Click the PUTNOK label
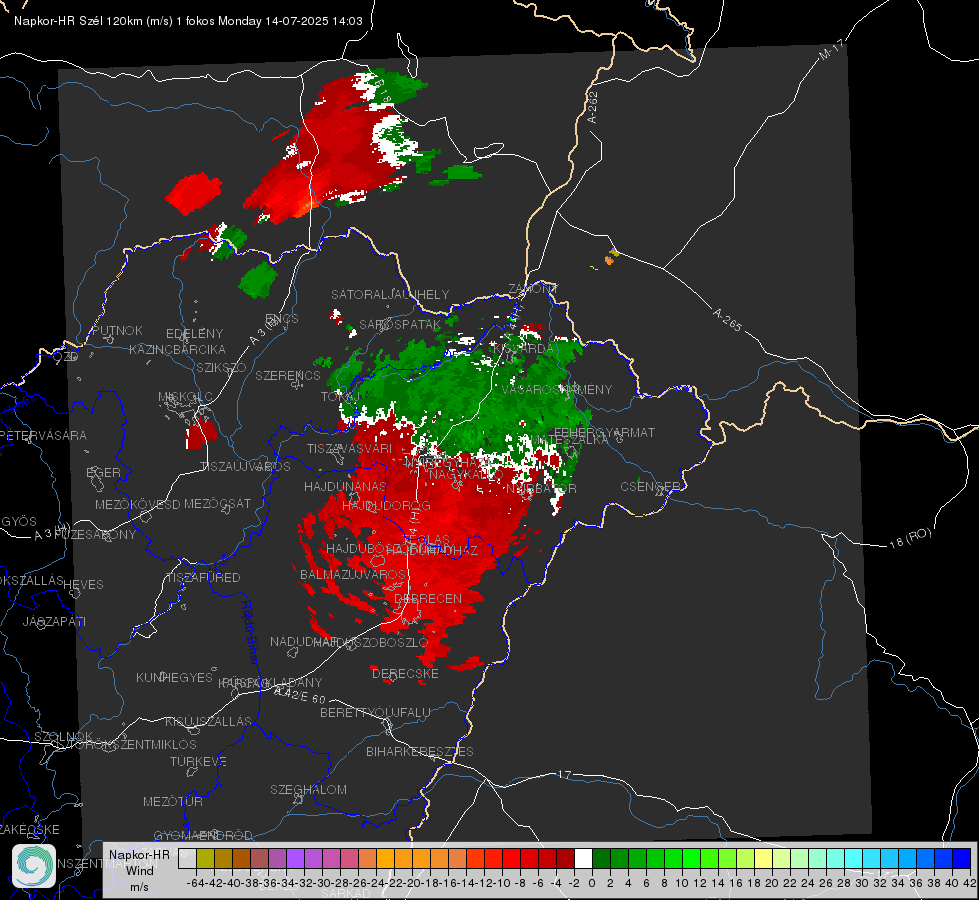 tap(117, 330)
